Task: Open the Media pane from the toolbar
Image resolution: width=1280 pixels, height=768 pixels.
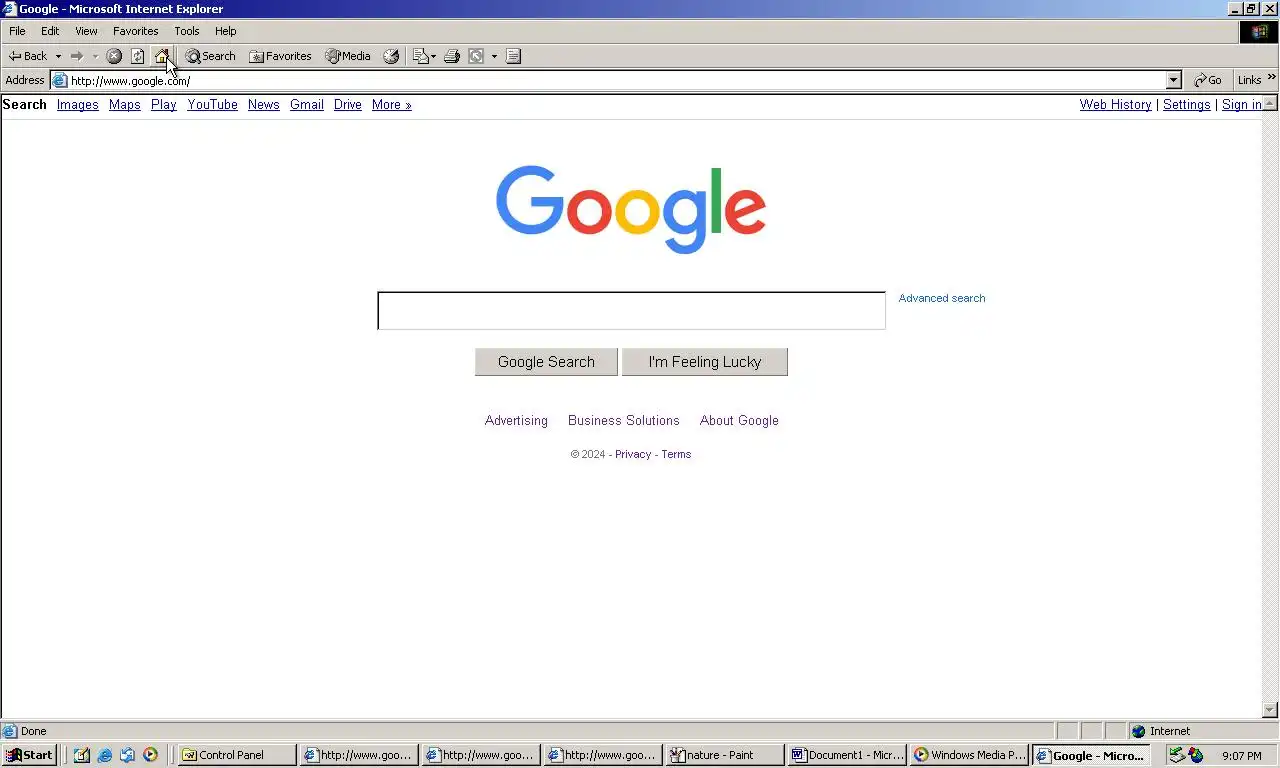Action: pos(348,56)
